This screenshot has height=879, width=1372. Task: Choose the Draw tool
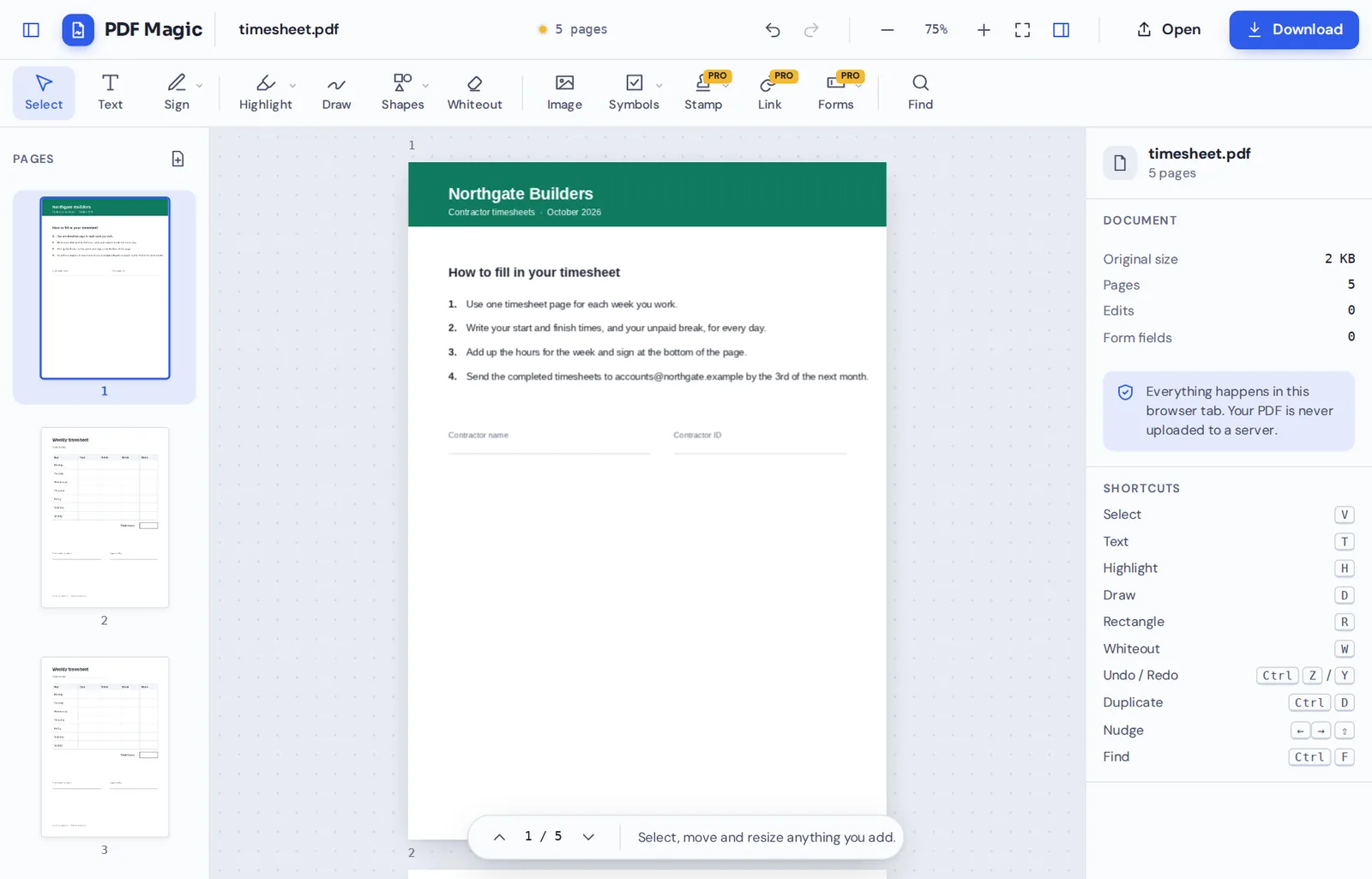(x=336, y=93)
